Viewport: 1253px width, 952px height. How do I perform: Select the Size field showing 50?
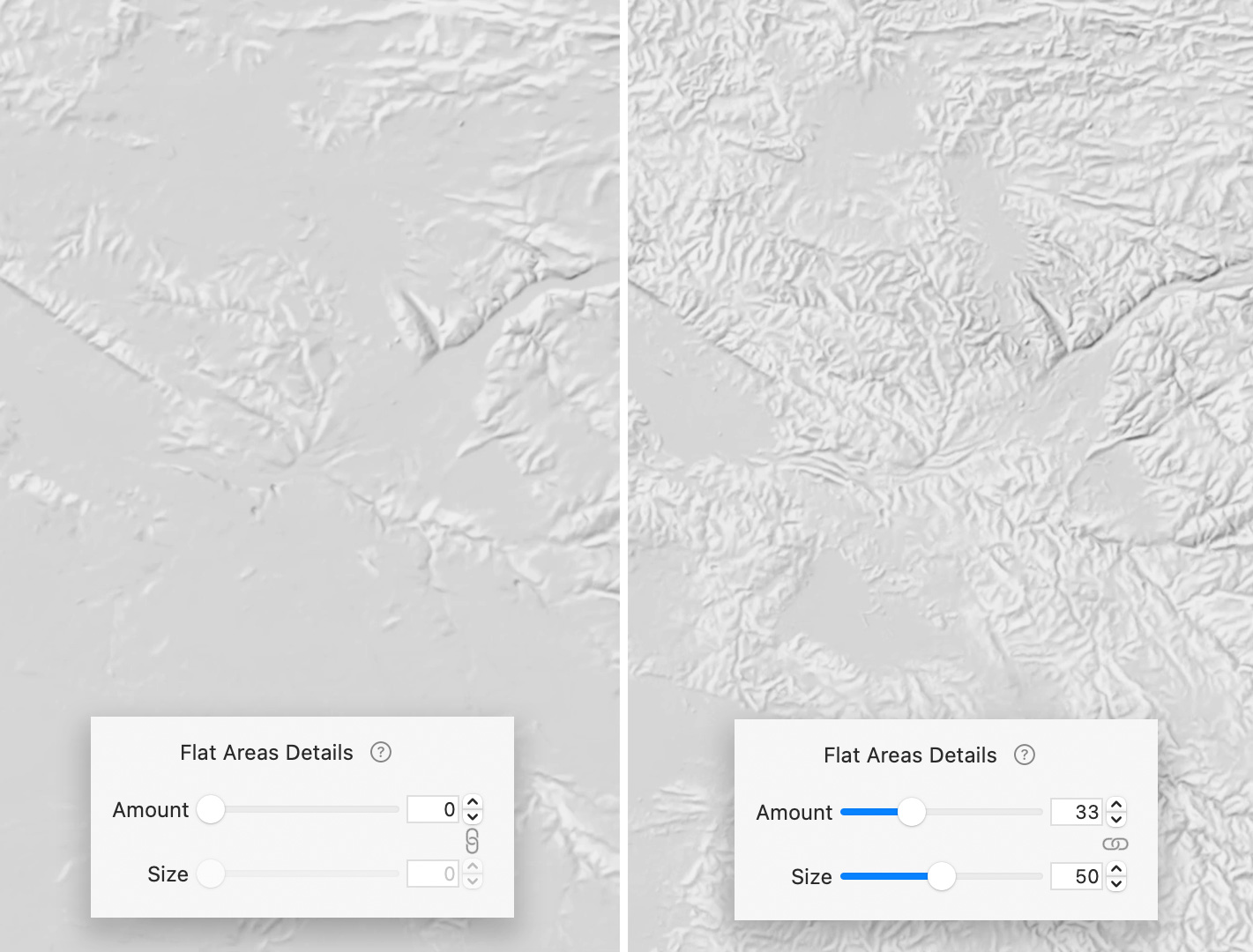click(1077, 876)
